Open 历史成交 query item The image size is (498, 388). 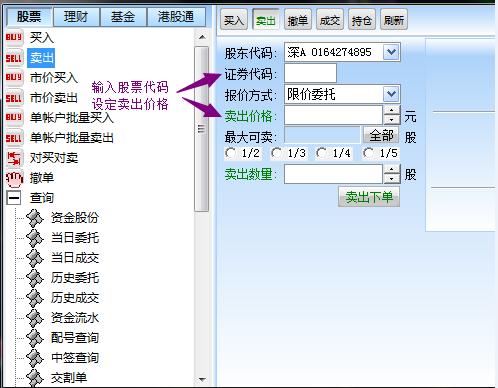point(75,298)
